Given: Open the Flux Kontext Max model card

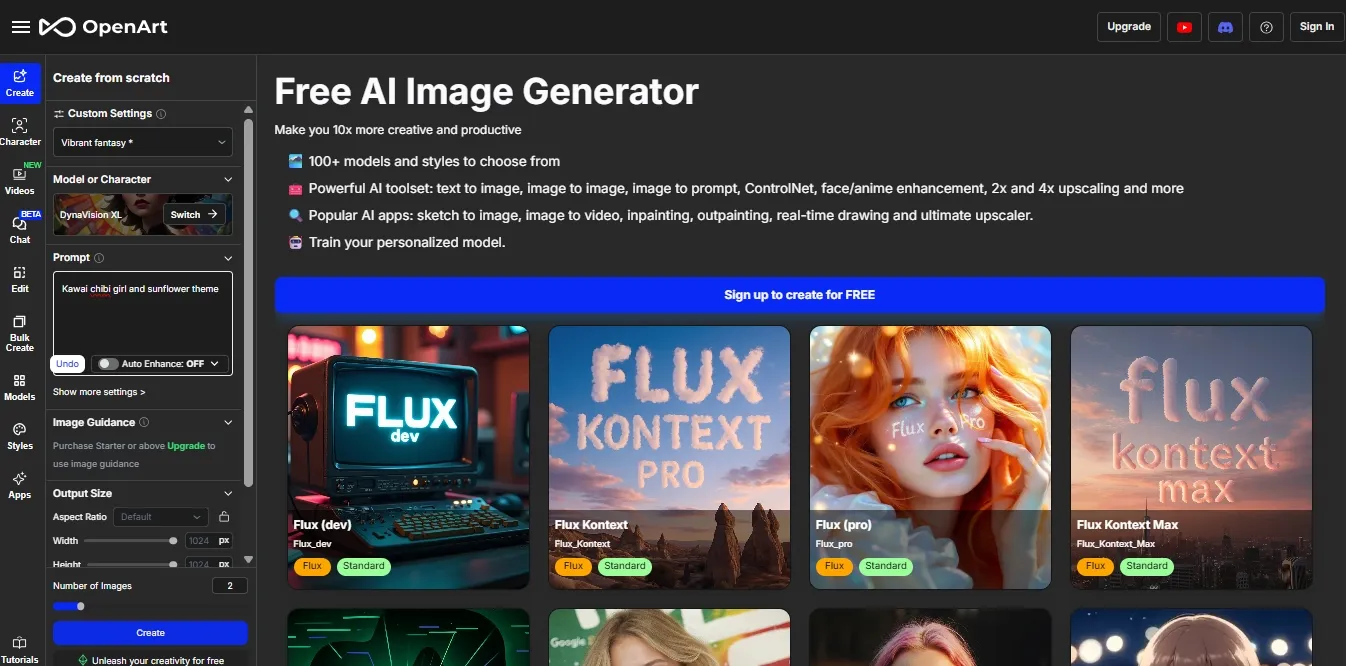Looking at the screenshot, I should click(x=1191, y=457).
